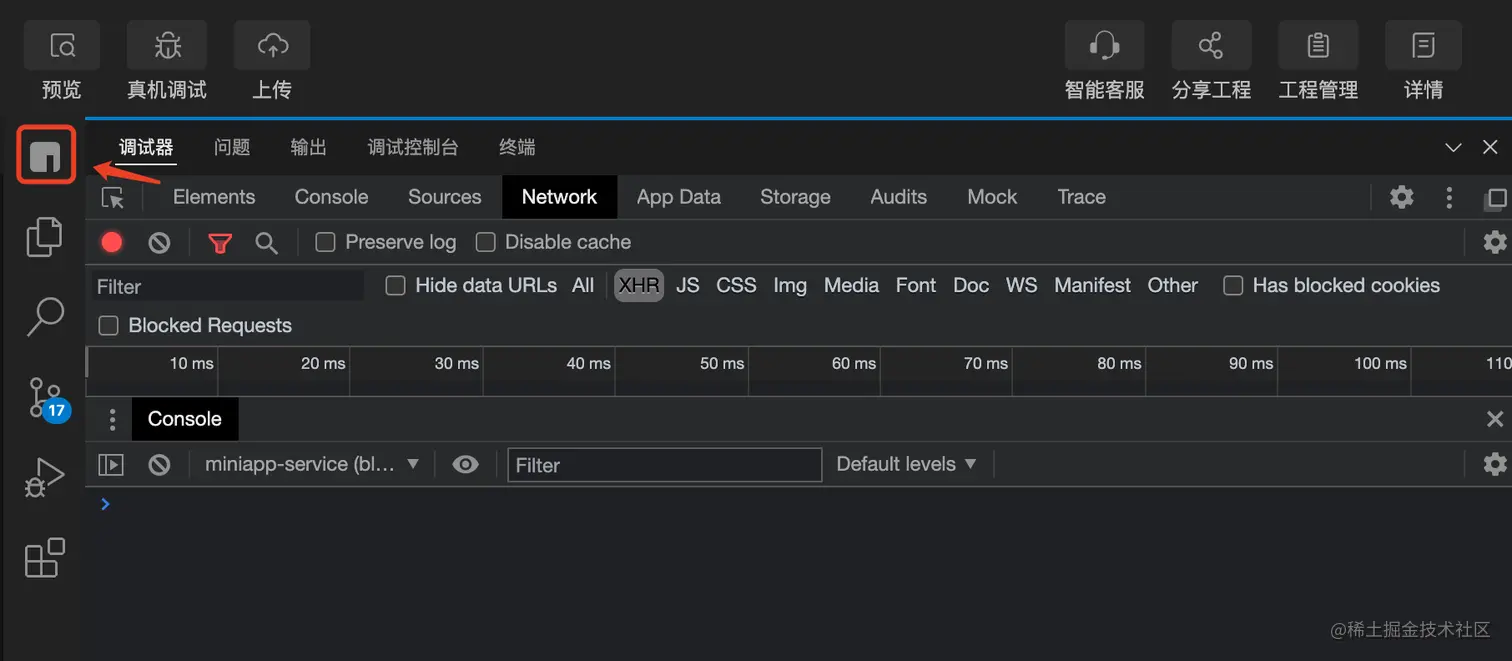Filter requests by Manifest

[1092, 286]
